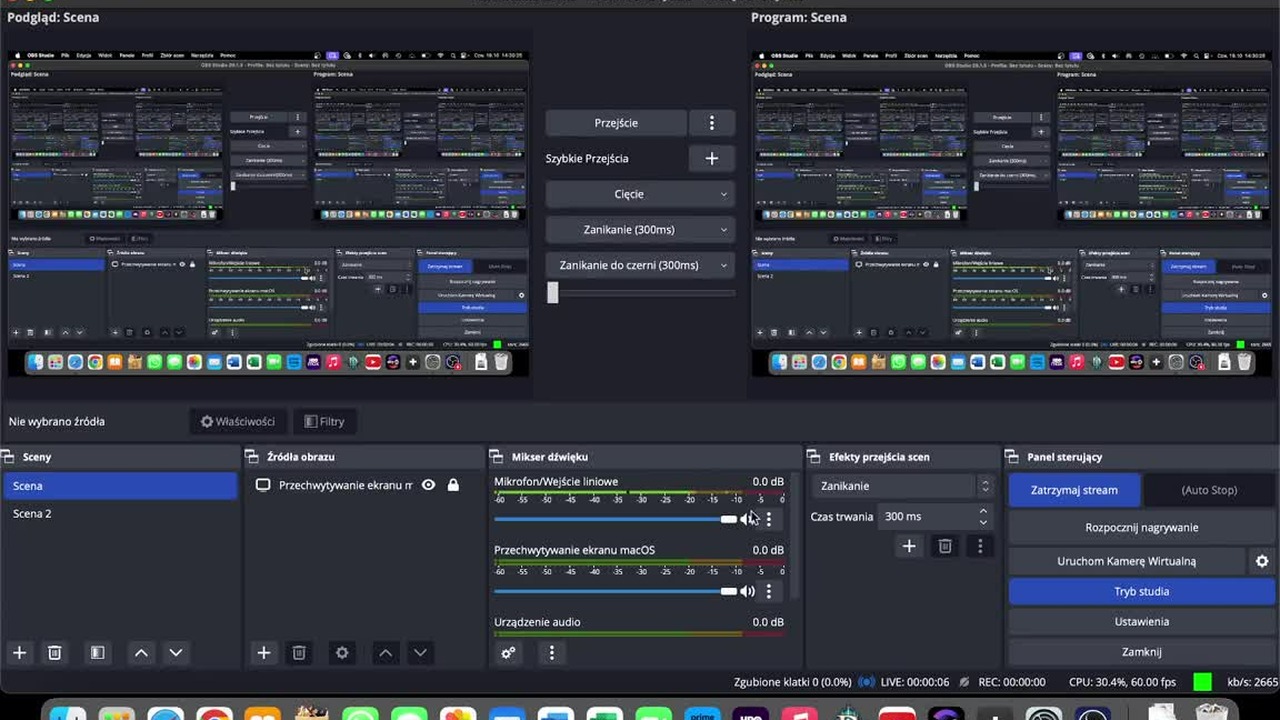Click the Rozpocznij nagrywanie button
The height and width of the screenshot is (720, 1280).
point(1141,527)
